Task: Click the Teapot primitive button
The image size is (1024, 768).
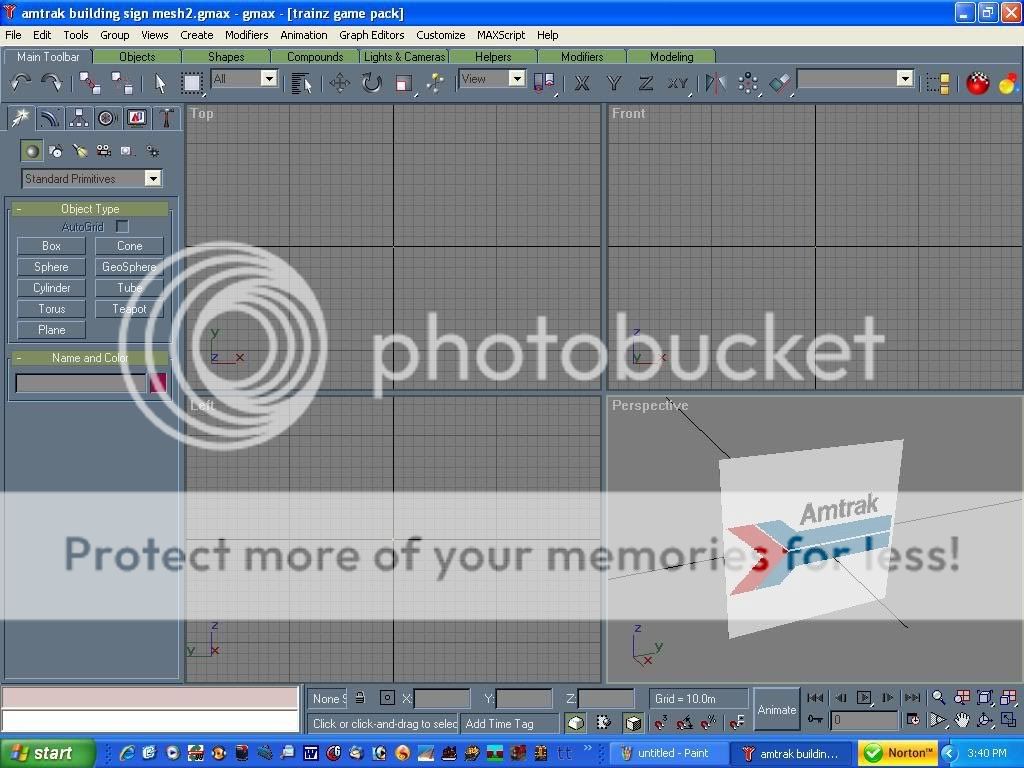Action: coord(129,309)
